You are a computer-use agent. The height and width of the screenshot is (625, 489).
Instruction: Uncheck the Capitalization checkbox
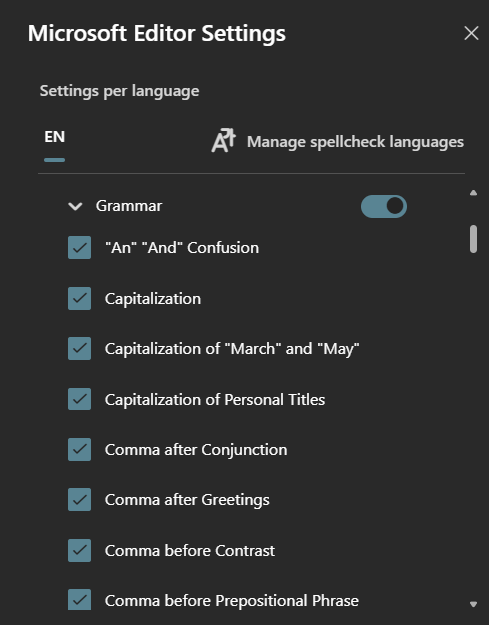[79, 298]
